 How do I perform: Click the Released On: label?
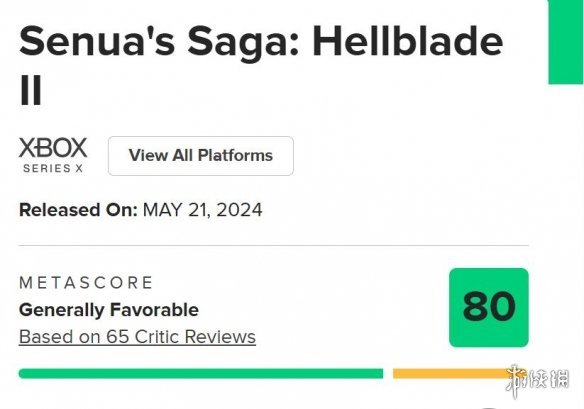[78, 210]
